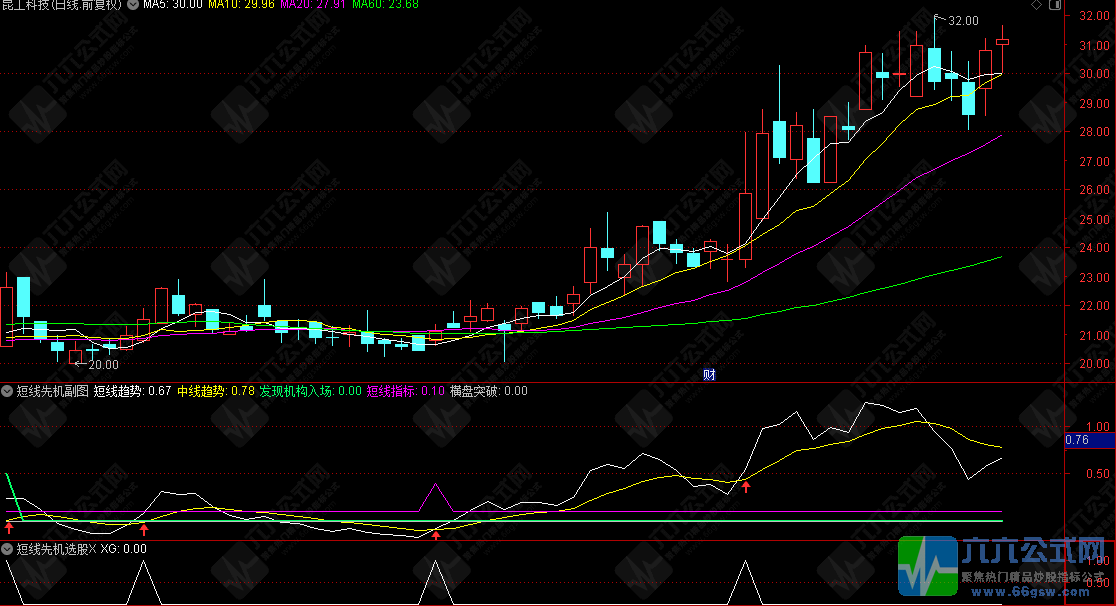Viewport: 1116px width, 606px height.
Task: Expand the 短线先机选股X indicator menu arrow
Action: tap(7, 549)
